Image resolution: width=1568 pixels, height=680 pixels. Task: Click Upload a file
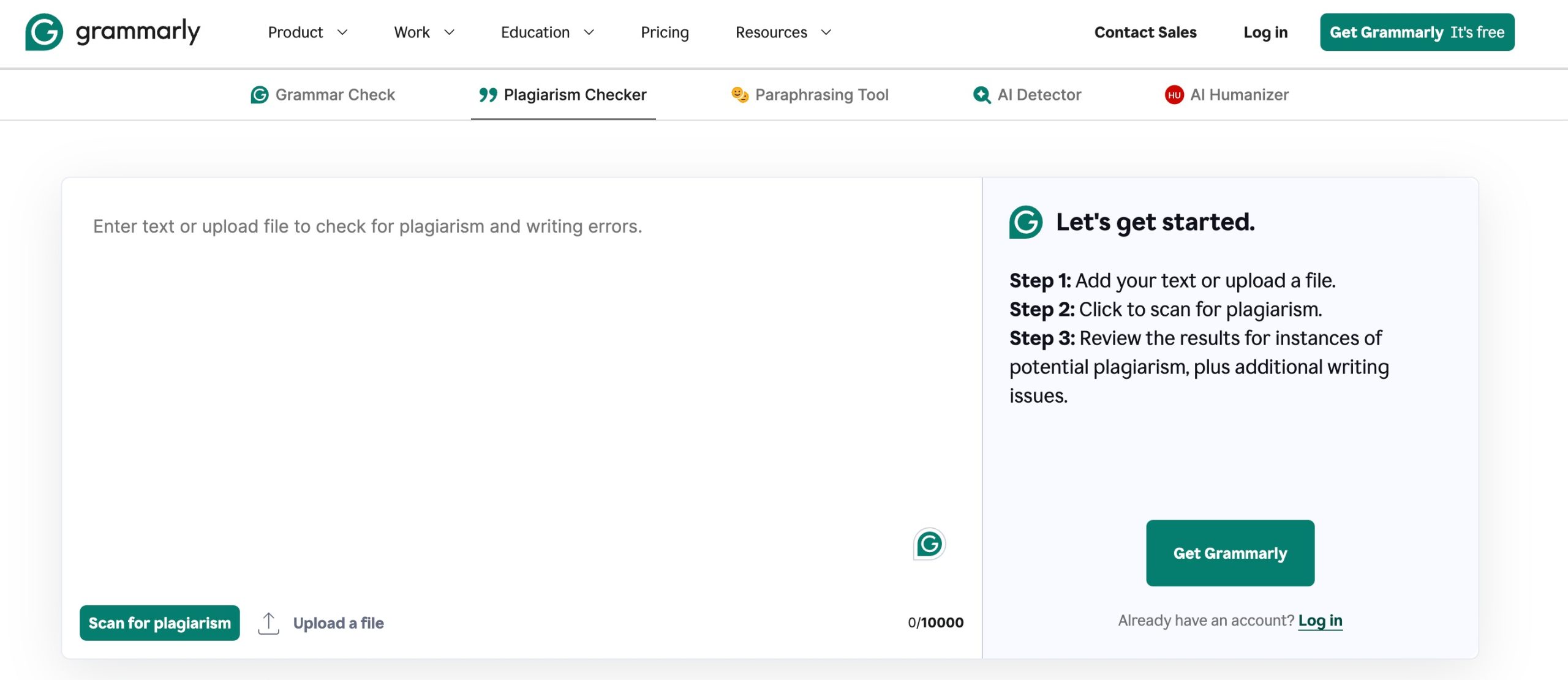(x=338, y=623)
